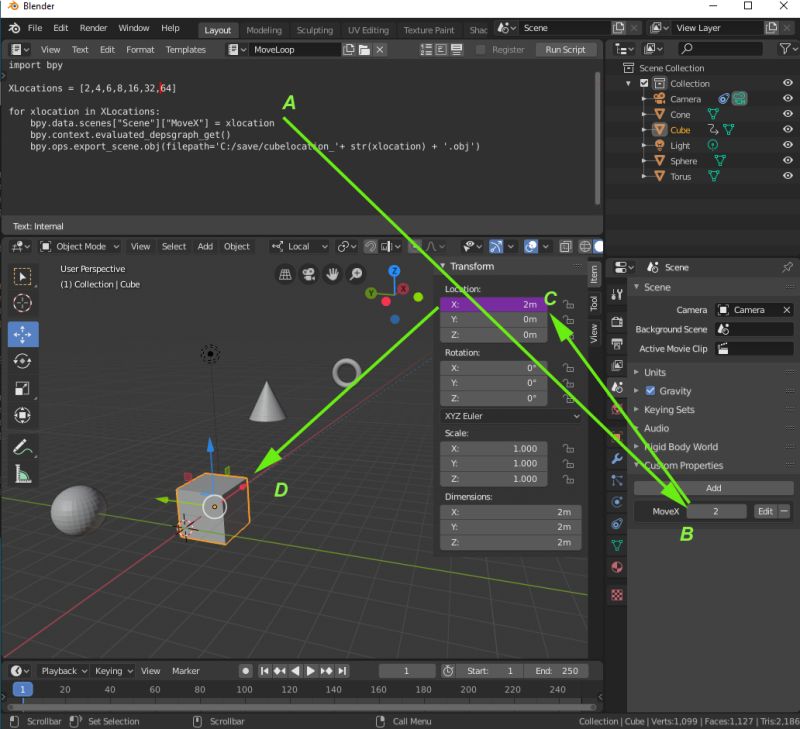Select the Scale tool
The height and width of the screenshot is (729, 800).
click(22, 388)
